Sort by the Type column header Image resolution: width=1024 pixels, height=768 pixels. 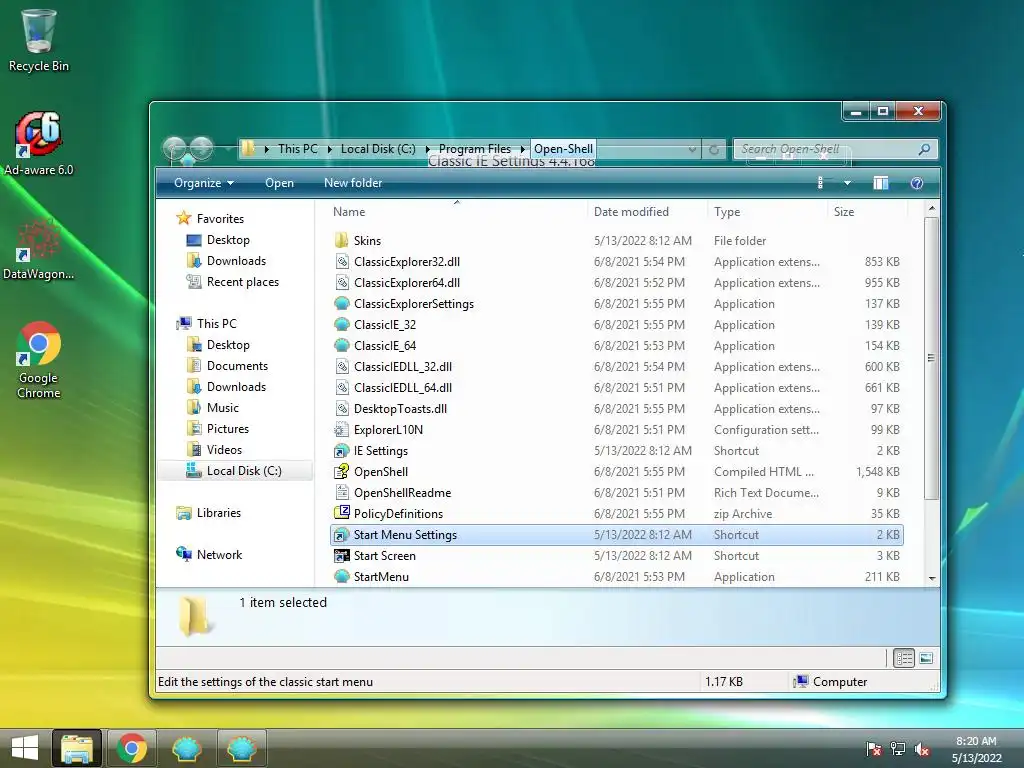pos(767,212)
